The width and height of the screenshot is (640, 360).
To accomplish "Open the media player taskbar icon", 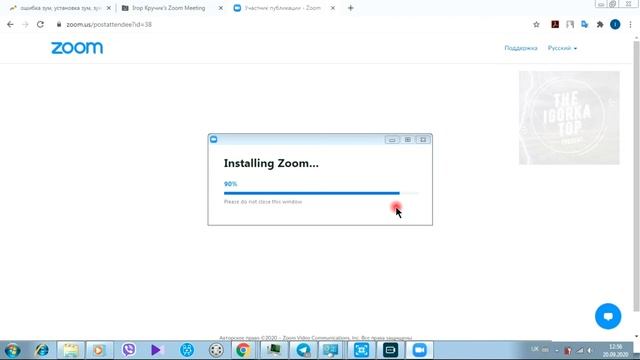I will [99, 350].
